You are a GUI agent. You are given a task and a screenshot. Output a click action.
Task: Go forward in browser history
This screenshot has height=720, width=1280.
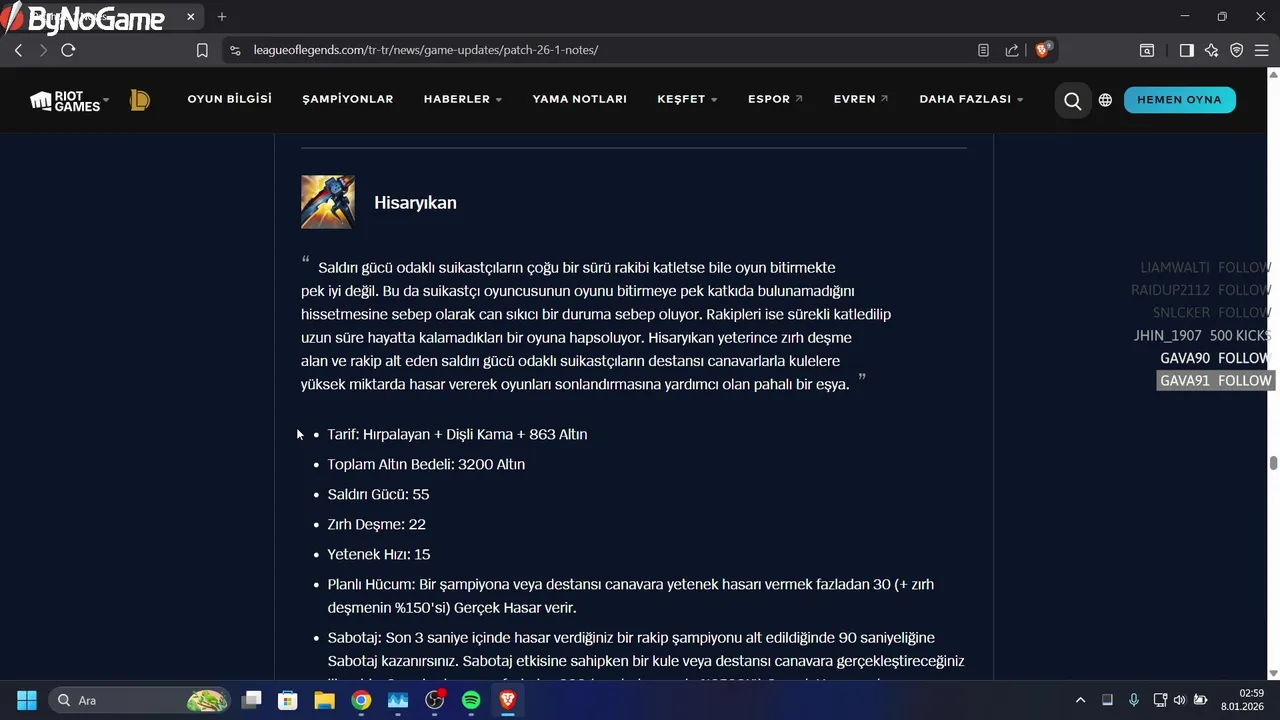[43, 50]
